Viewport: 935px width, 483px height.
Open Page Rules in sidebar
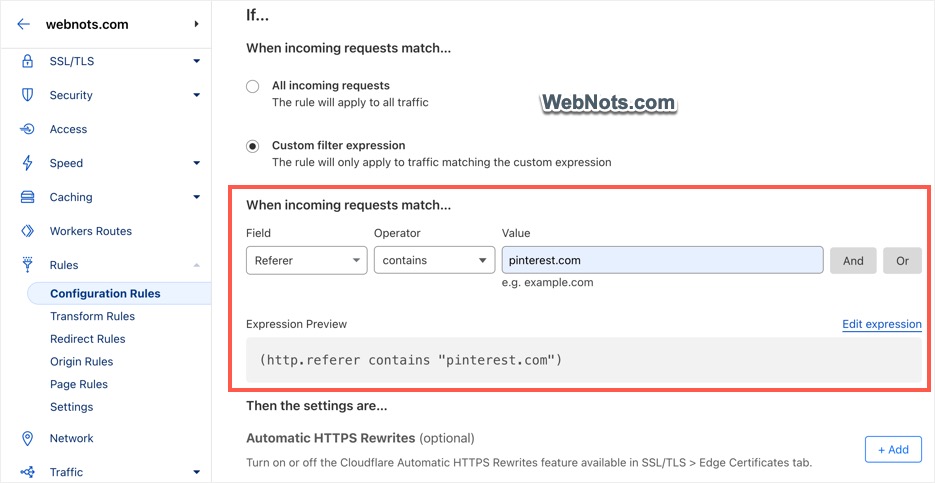point(79,384)
